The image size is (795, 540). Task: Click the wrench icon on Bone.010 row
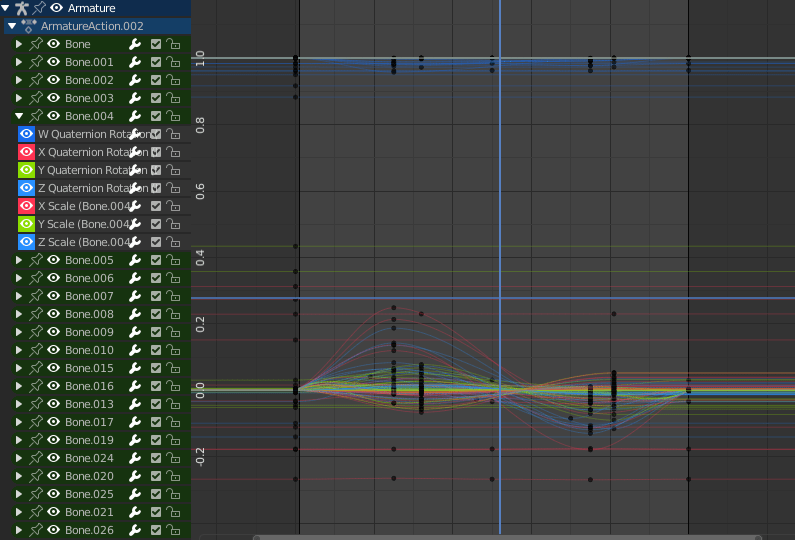pyautogui.click(x=135, y=350)
